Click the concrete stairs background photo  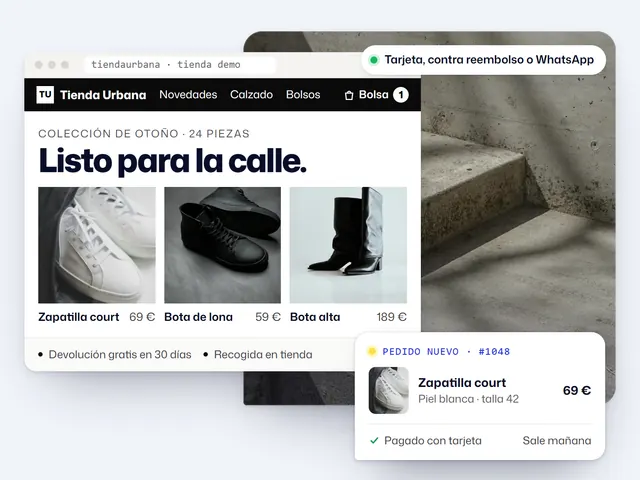(x=518, y=204)
